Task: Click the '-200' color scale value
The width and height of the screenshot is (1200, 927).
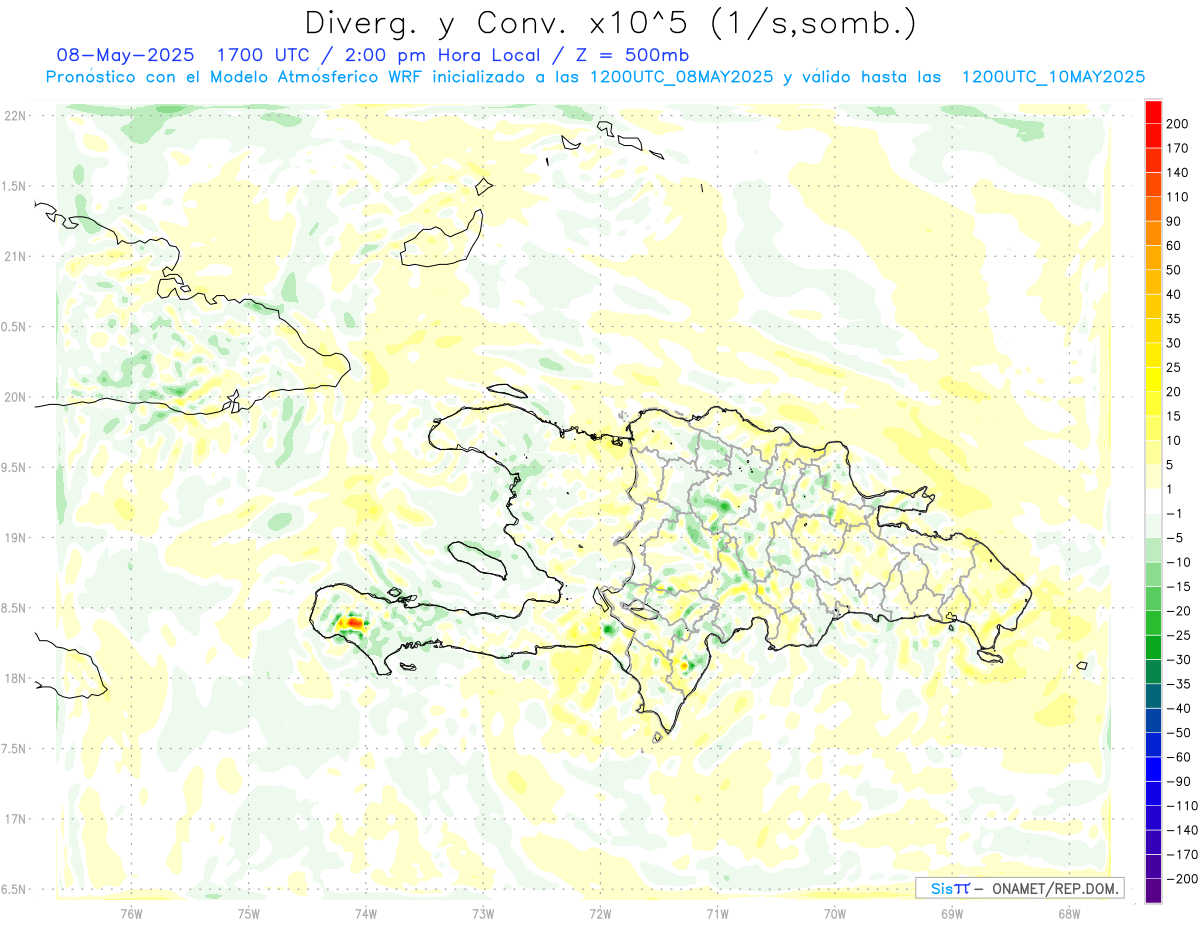Action: [1180, 879]
